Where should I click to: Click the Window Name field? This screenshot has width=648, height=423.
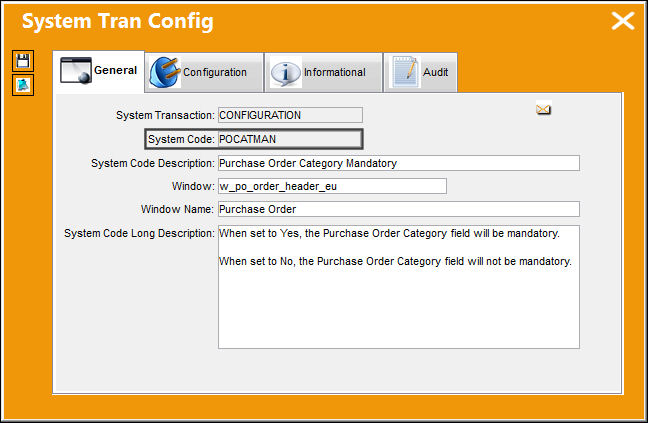399,209
